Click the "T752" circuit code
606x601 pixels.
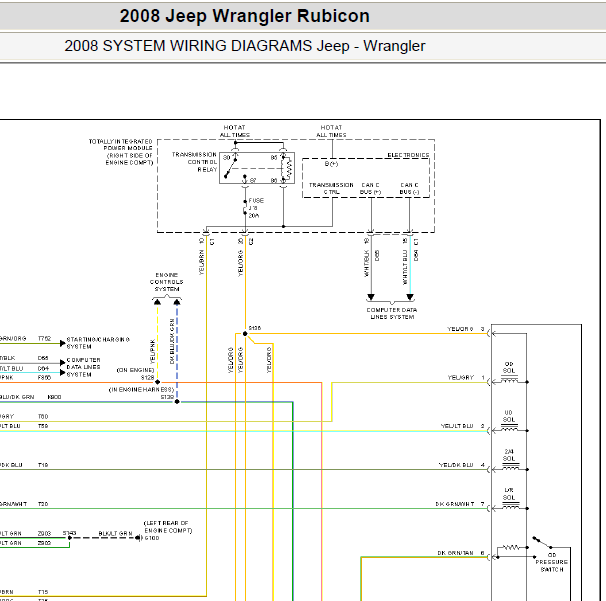44,339
